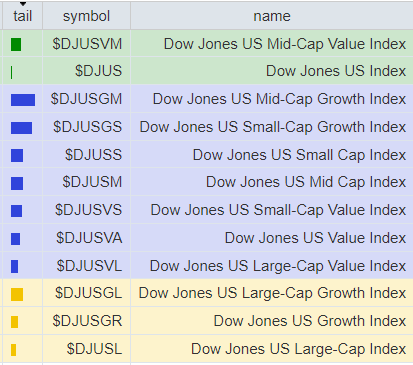Click the green tail bar for $DJUSVM

pos(16,45)
